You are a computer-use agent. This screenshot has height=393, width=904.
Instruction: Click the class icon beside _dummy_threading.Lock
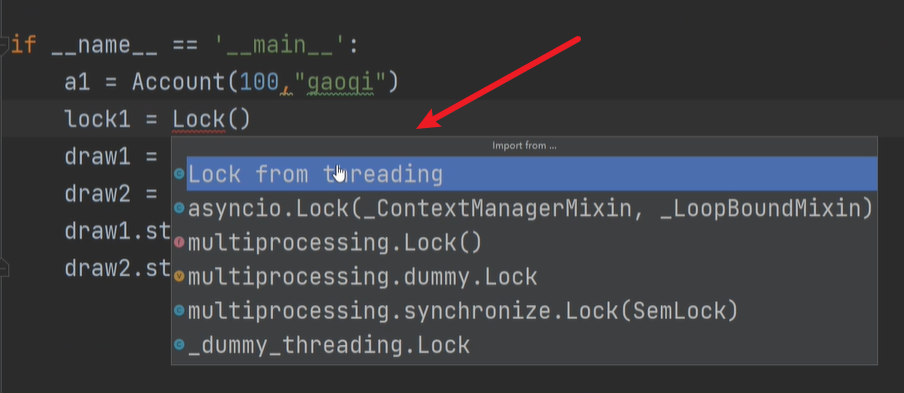pyautogui.click(x=179, y=345)
